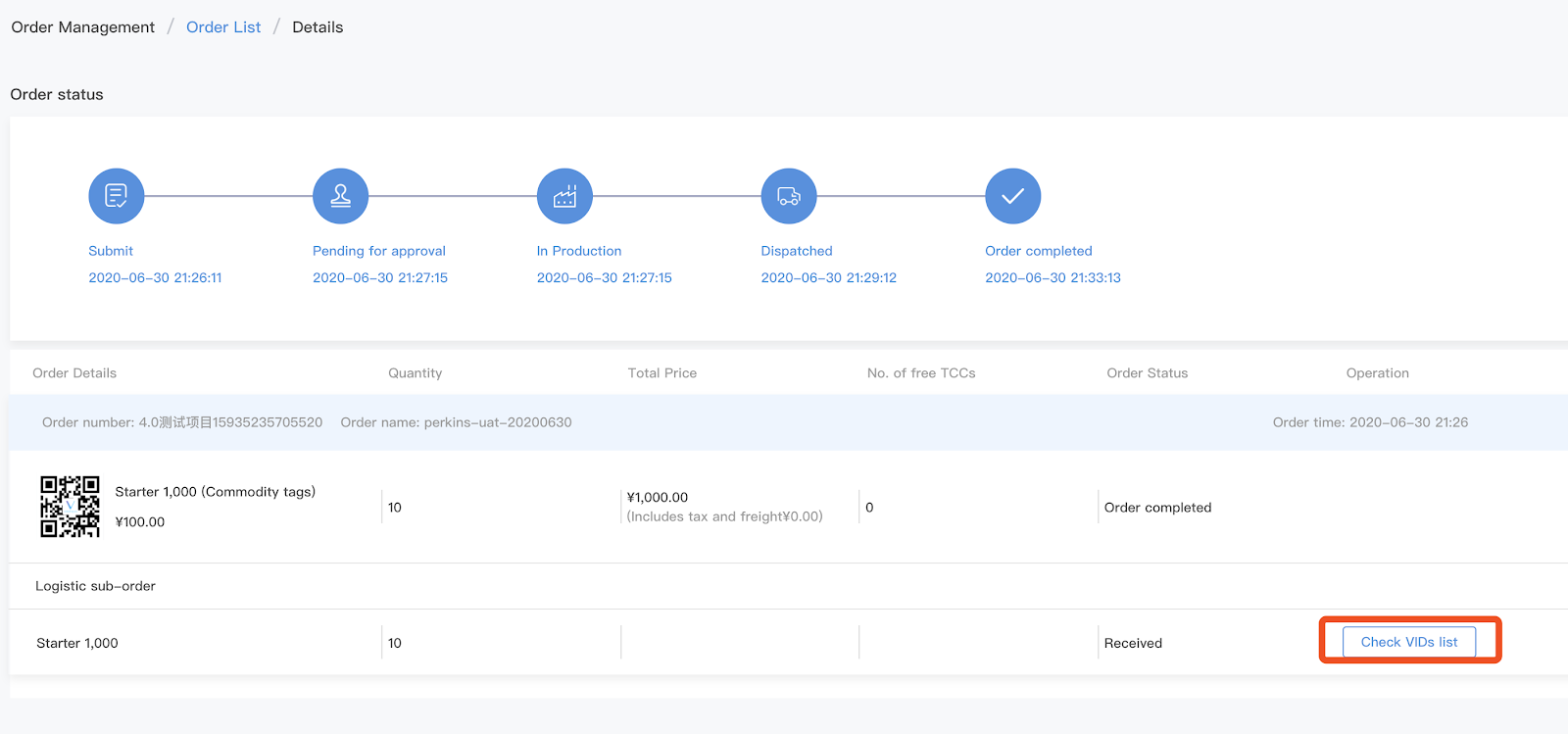This screenshot has height=734, width=1568.
Task: Click the QR code product thumbnail
Action: click(x=70, y=507)
